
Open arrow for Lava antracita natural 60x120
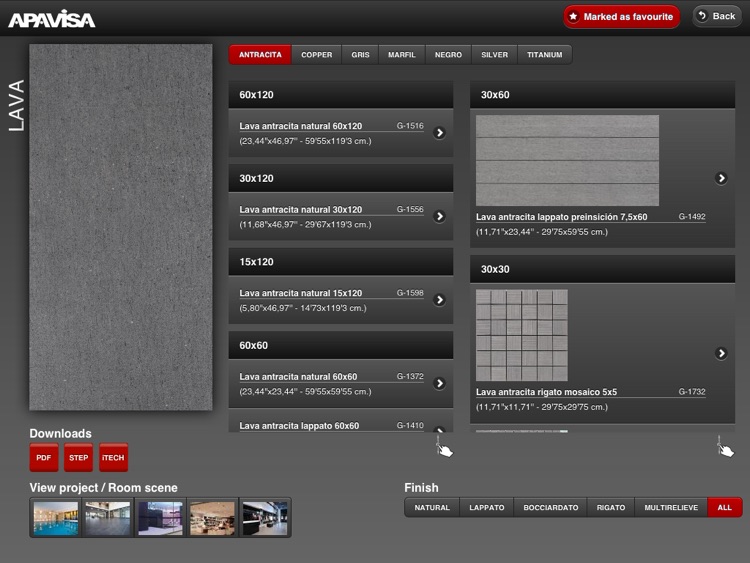[x=439, y=132]
